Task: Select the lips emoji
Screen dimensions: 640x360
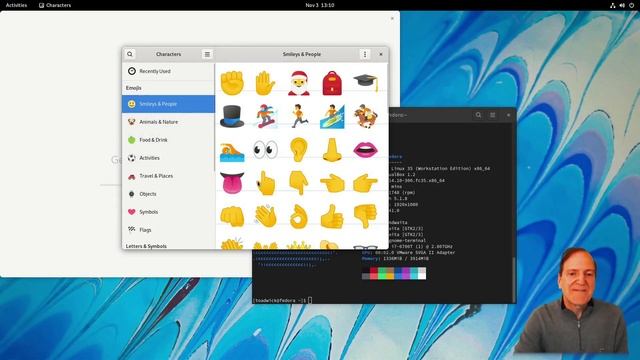Action: coord(365,150)
